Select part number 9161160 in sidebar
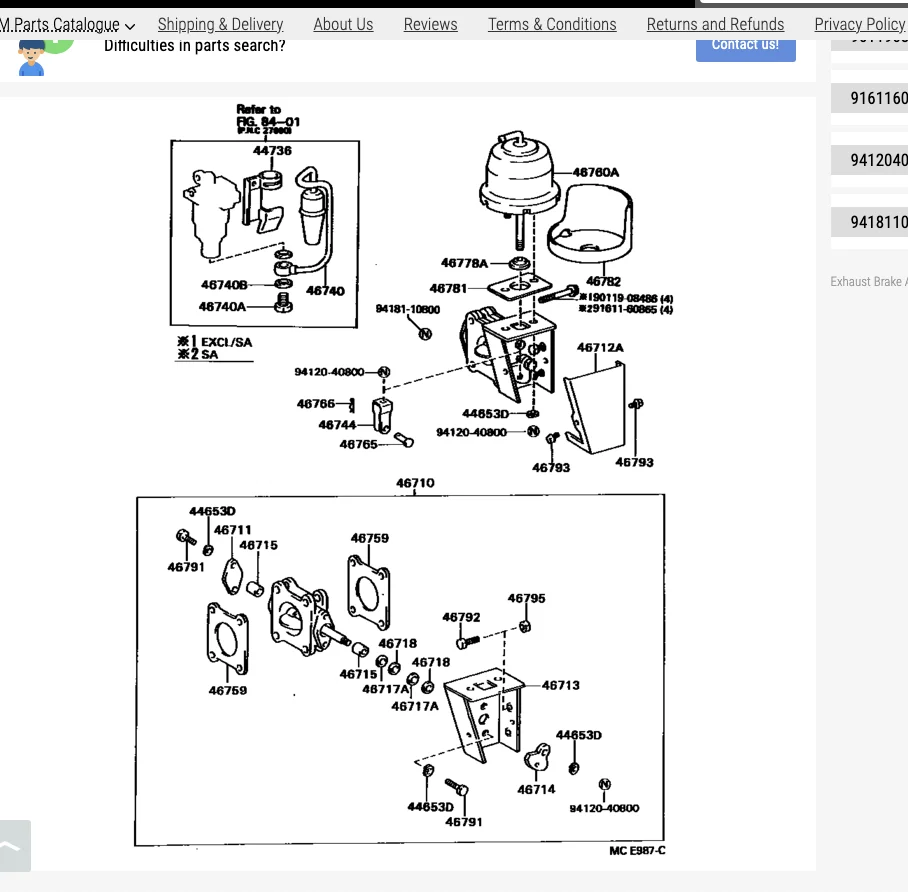Viewport: 908px width, 892px height. (x=871, y=98)
